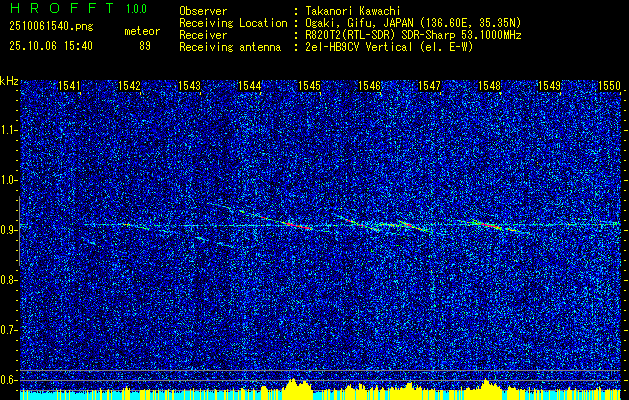Click the 1.1 kHz frequency label
This screenshot has width=629, height=400.
[8, 130]
